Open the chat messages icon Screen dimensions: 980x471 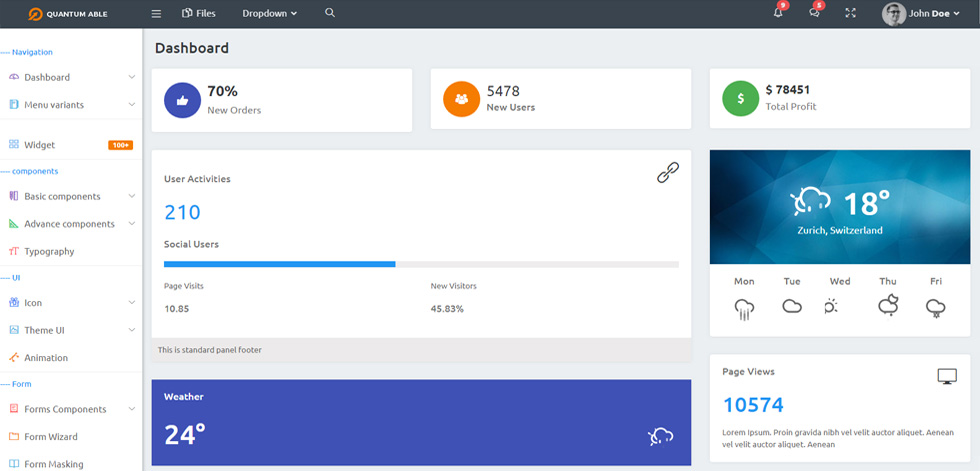tap(814, 13)
